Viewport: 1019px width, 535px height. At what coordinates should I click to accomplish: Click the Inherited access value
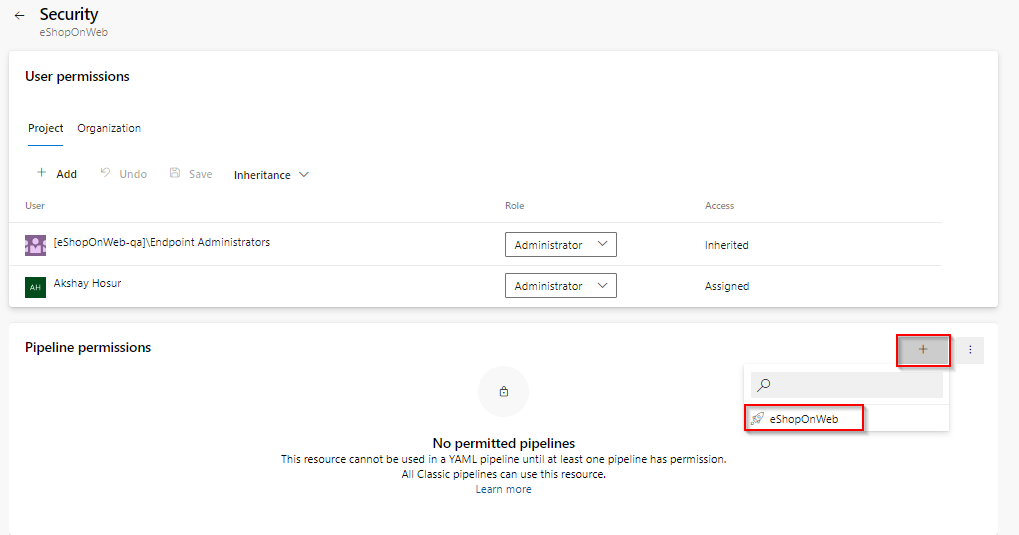727,245
